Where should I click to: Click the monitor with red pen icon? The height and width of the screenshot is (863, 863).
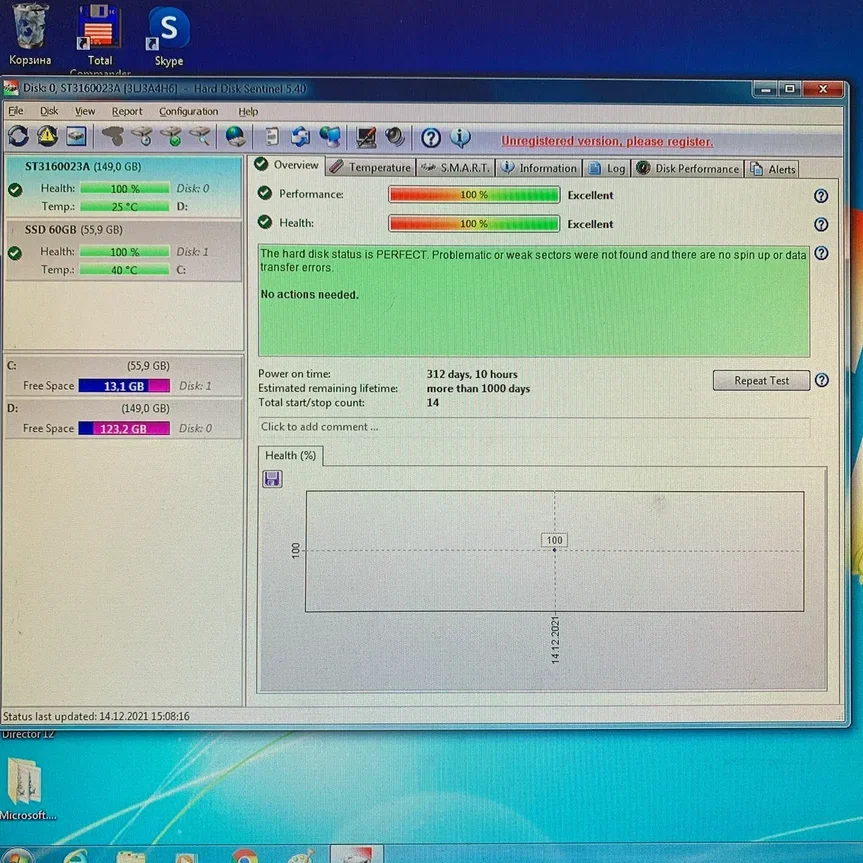coord(366,137)
